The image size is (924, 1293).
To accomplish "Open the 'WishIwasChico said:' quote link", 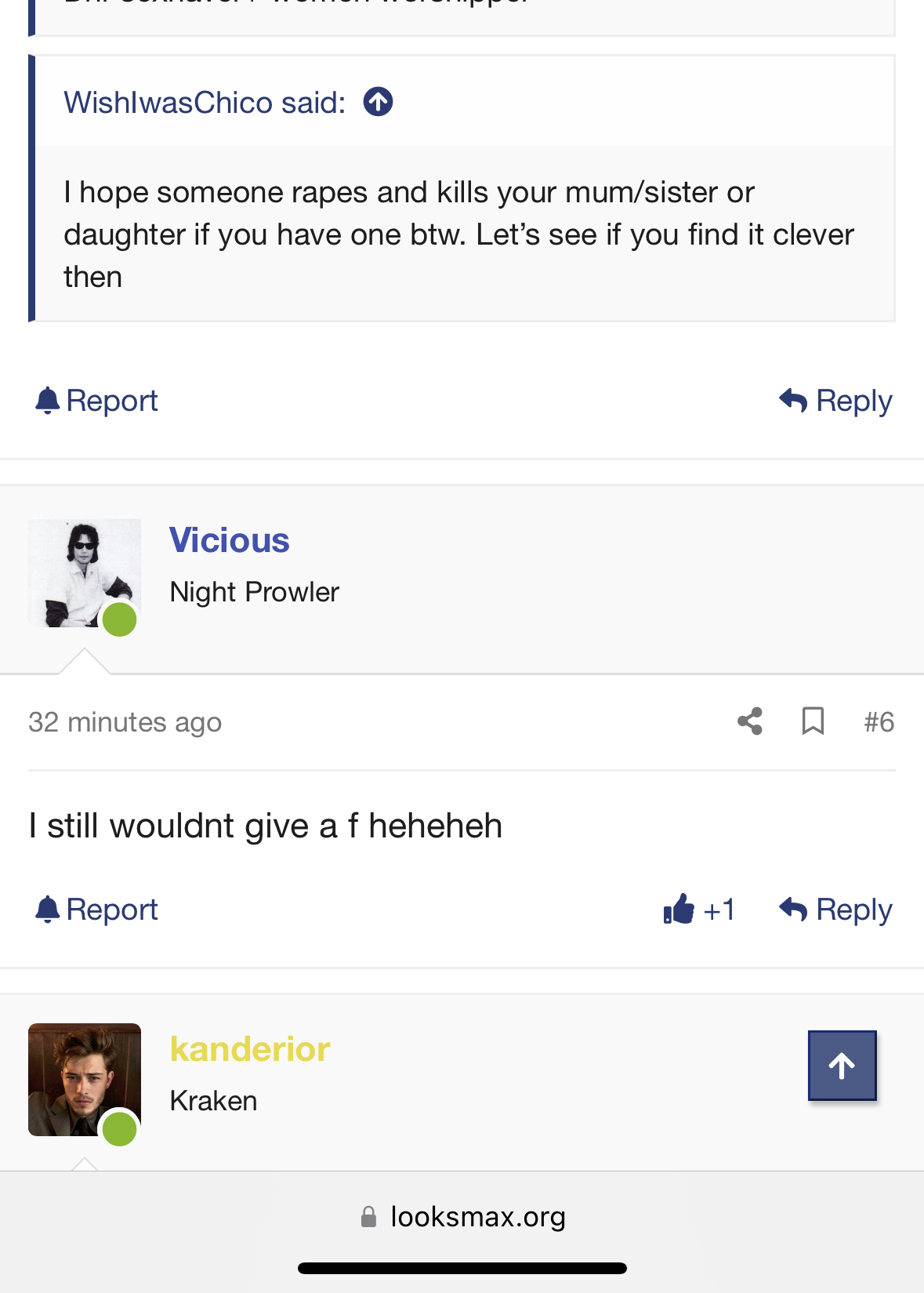I will pos(205,103).
